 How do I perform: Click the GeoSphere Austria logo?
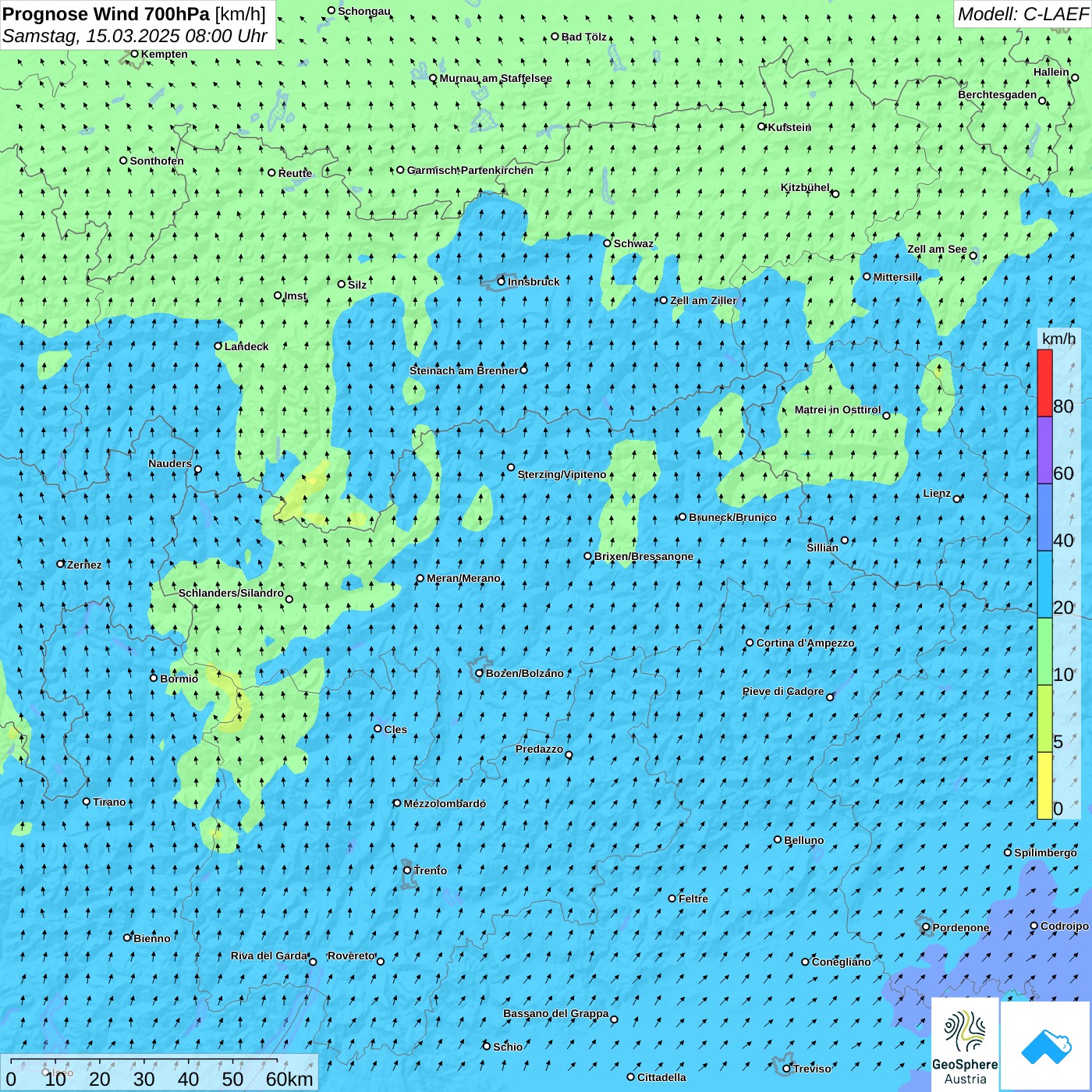pyautogui.click(x=965, y=1047)
